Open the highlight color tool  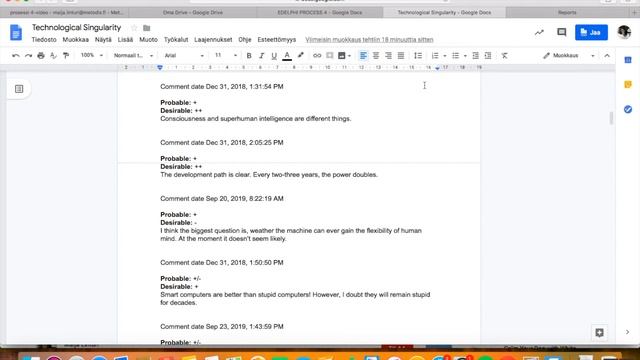click(x=300, y=56)
